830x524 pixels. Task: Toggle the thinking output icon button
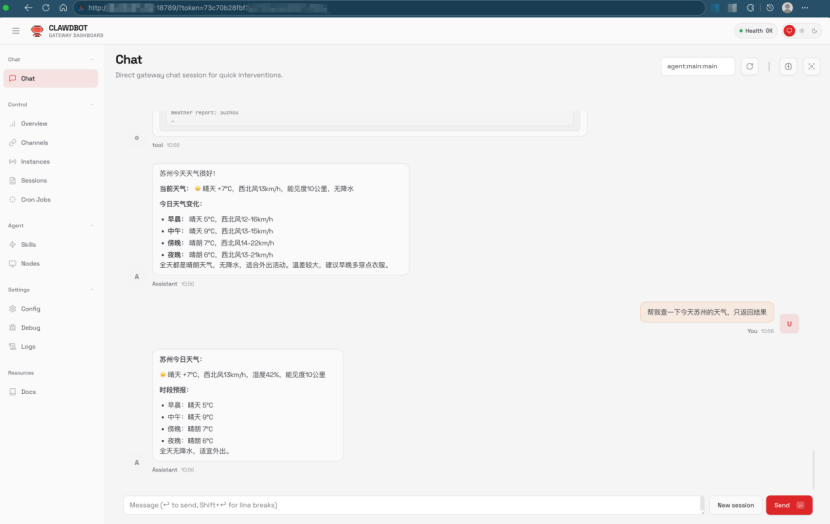click(788, 67)
